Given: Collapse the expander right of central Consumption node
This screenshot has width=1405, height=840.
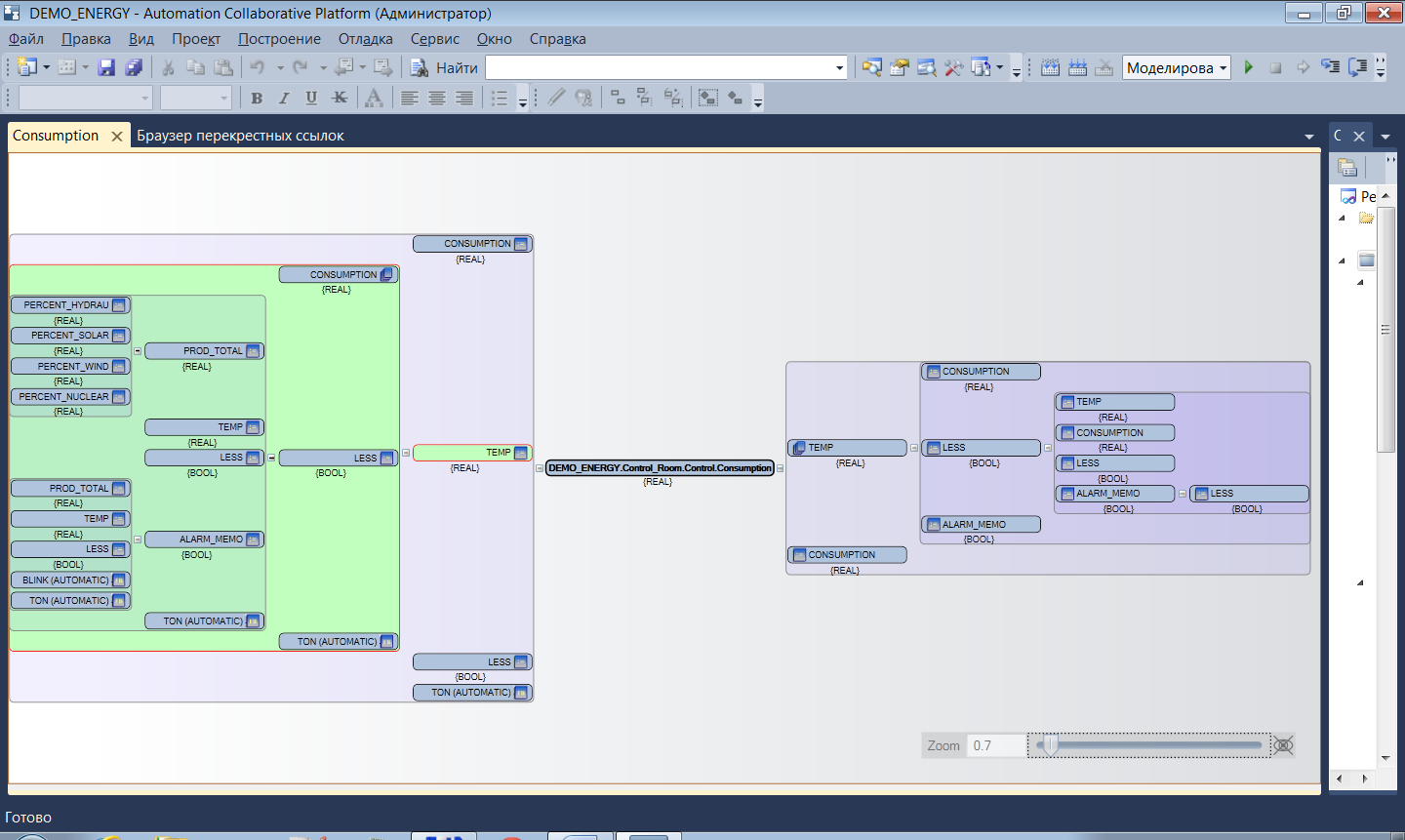Looking at the screenshot, I should click(780, 468).
